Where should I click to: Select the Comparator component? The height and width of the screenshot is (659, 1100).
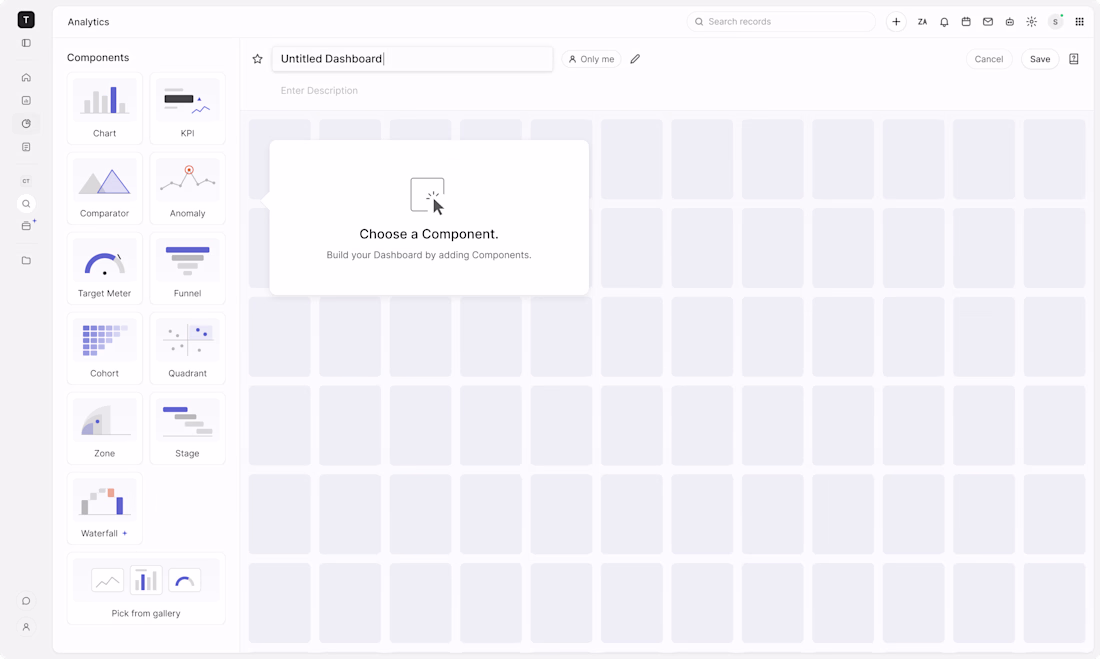105,188
